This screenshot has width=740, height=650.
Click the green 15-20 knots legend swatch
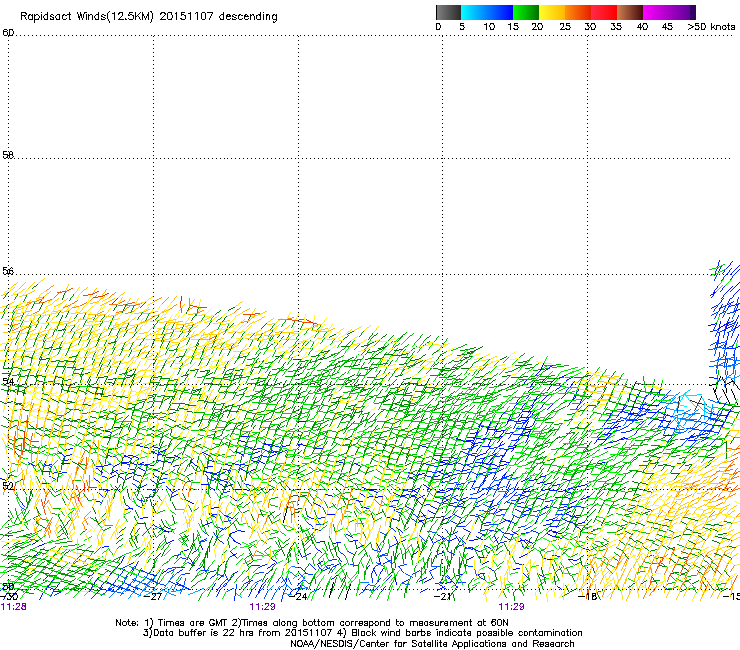click(x=526, y=12)
